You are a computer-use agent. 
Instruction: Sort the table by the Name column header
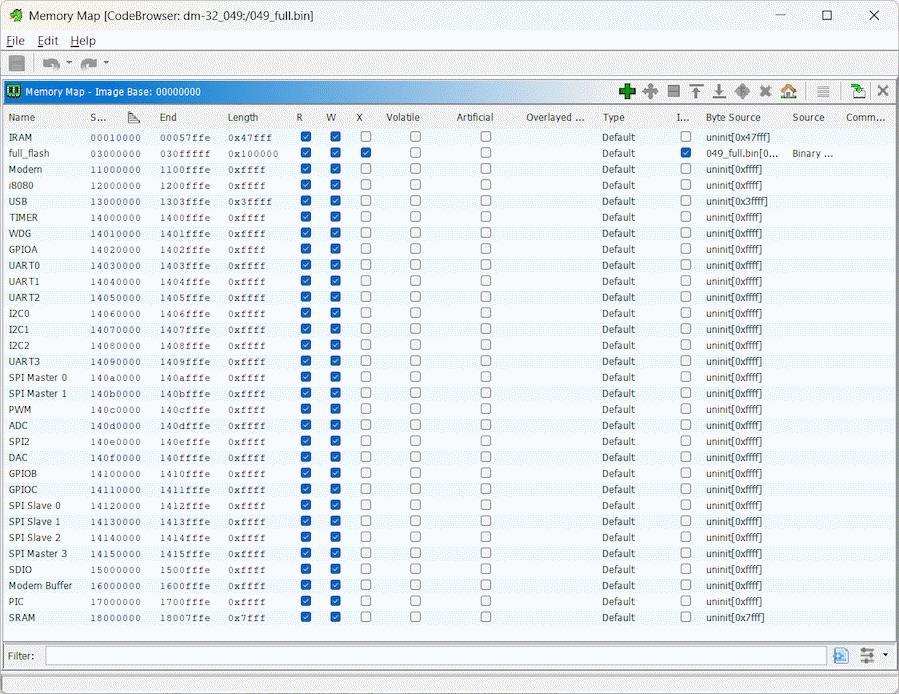(22, 117)
